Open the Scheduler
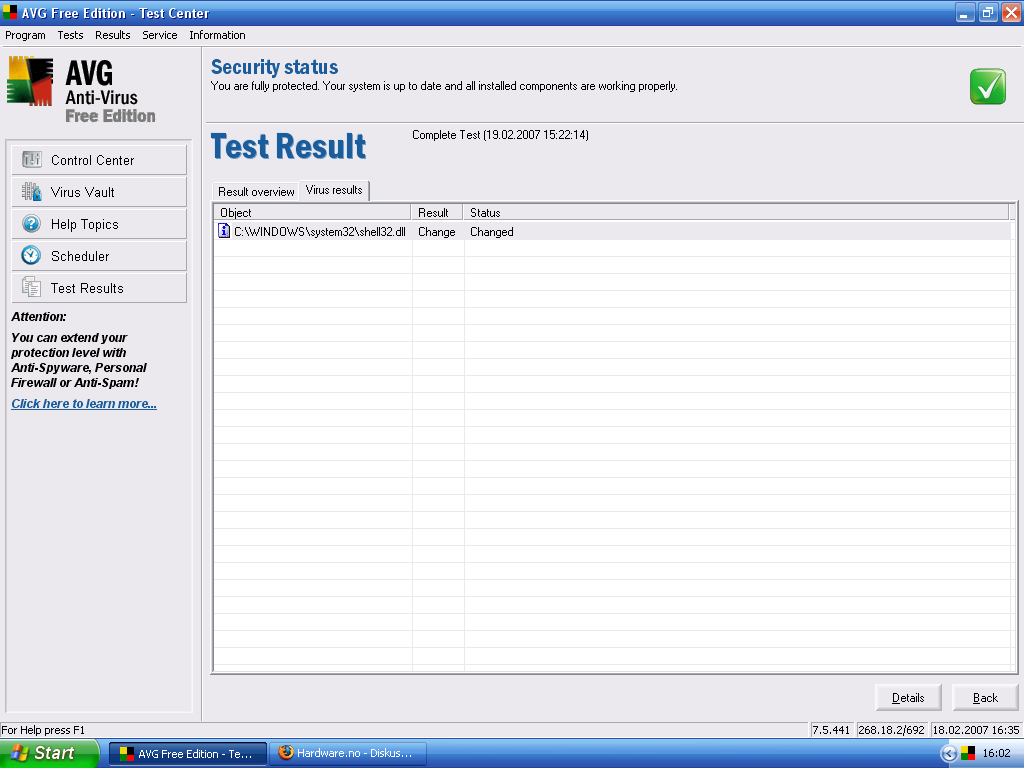1024x768 pixels. (x=99, y=256)
